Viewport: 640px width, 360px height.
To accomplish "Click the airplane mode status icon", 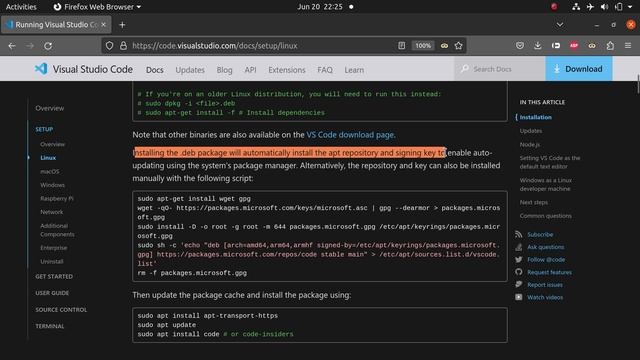I will [x=590, y=7].
